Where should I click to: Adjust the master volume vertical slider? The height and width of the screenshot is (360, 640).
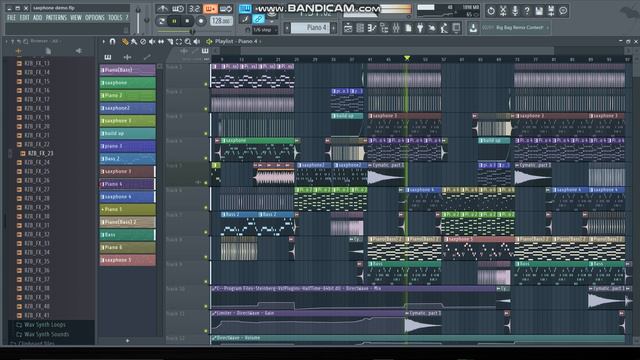[138, 20]
